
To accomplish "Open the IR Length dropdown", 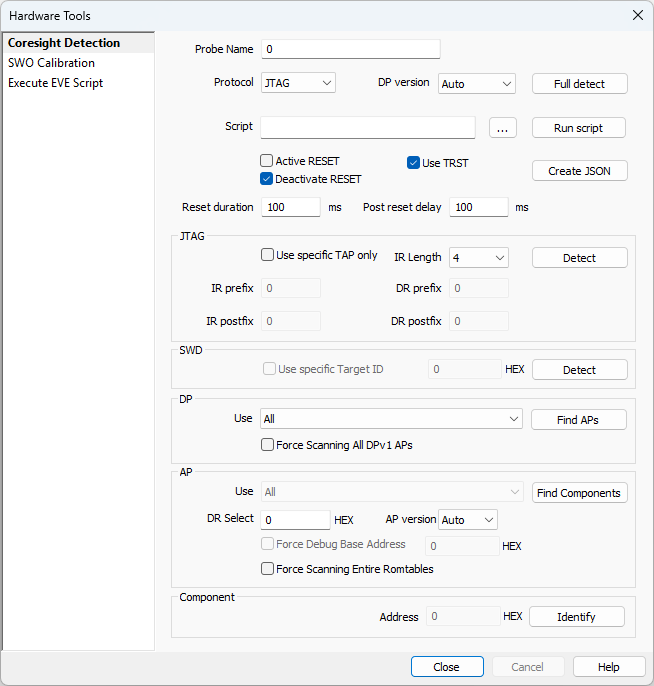I will click(478, 258).
